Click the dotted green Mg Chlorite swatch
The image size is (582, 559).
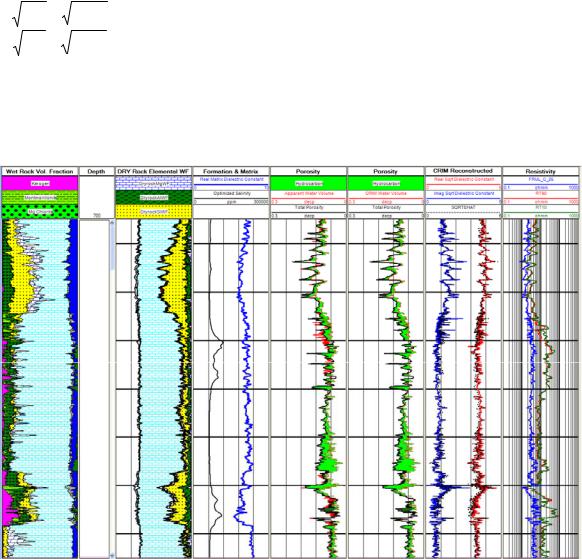click(40, 212)
